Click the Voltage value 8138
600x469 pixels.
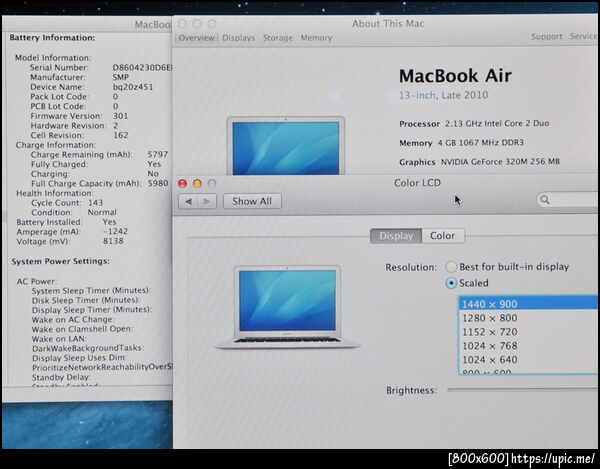(113, 241)
